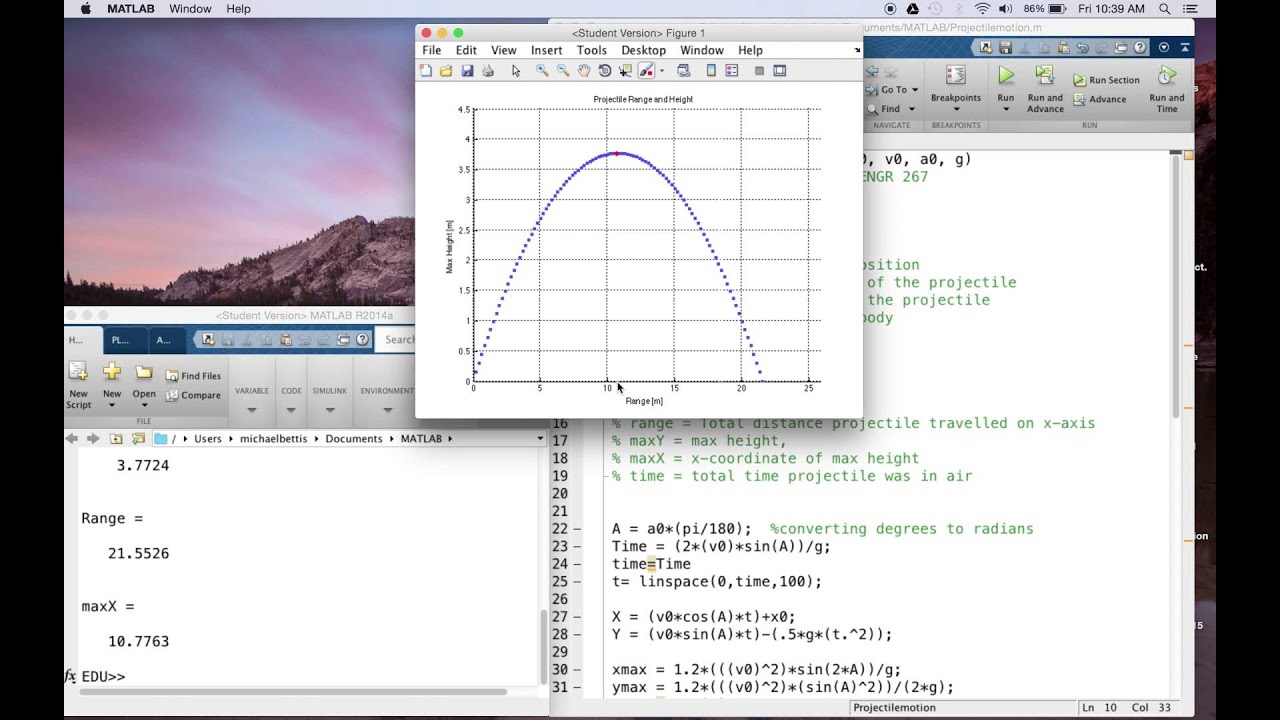Viewport: 1280px width, 720px height.
Task: Click the Run and Time button
Action: point(1167,89)
